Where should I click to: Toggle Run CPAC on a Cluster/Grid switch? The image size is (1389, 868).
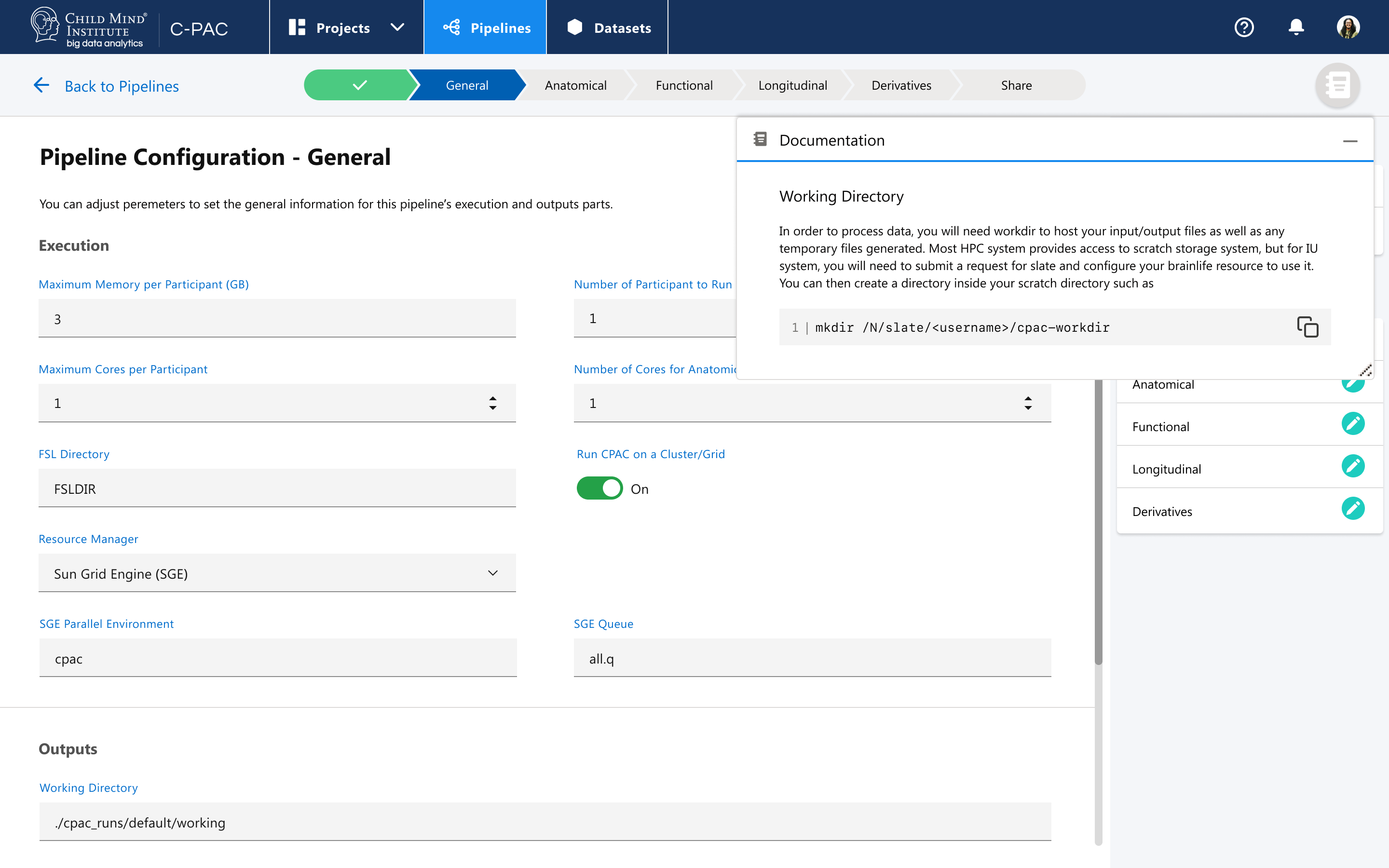click(x=599, y=488)
